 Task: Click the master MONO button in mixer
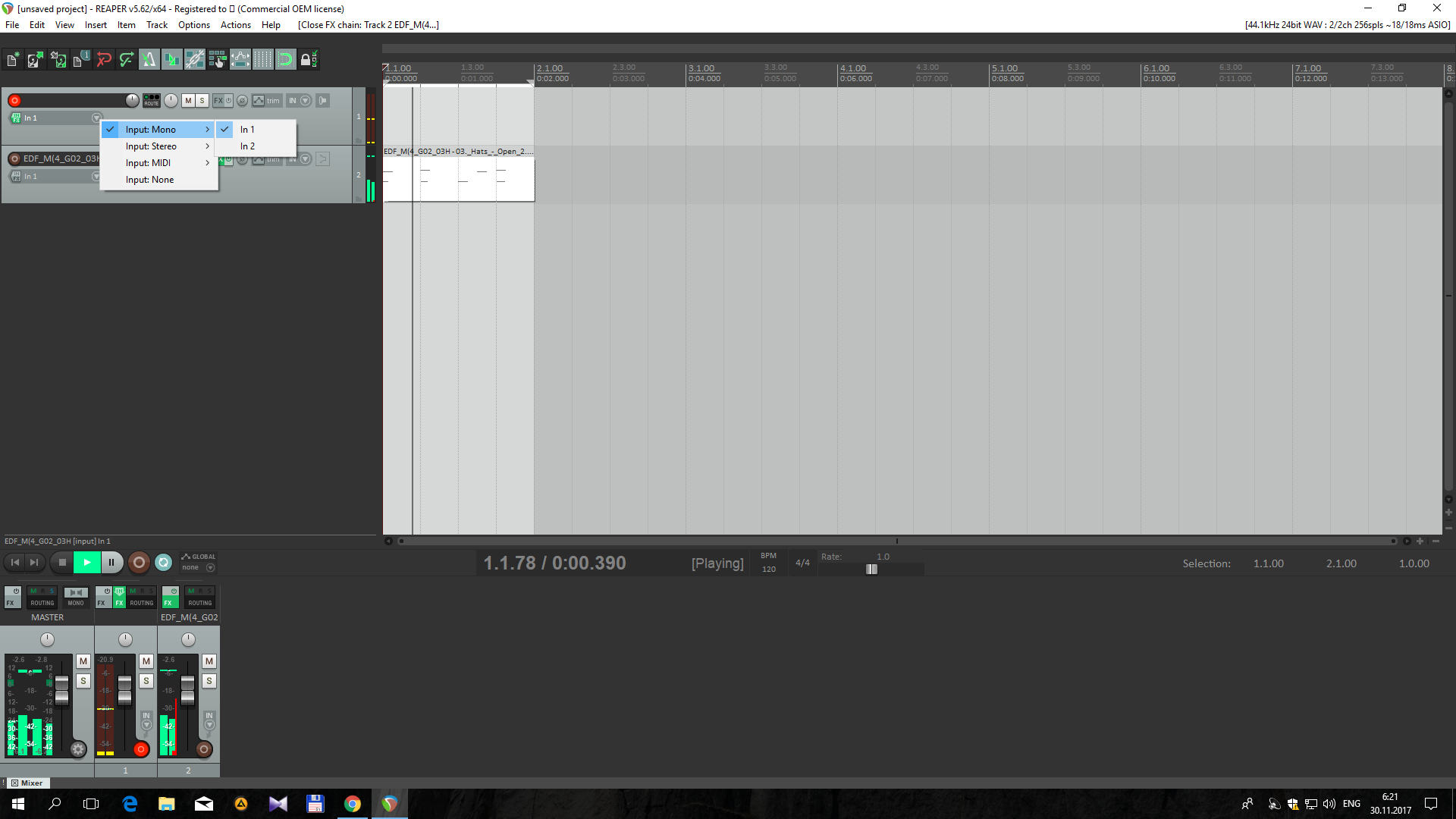click(x=76, y=598)
